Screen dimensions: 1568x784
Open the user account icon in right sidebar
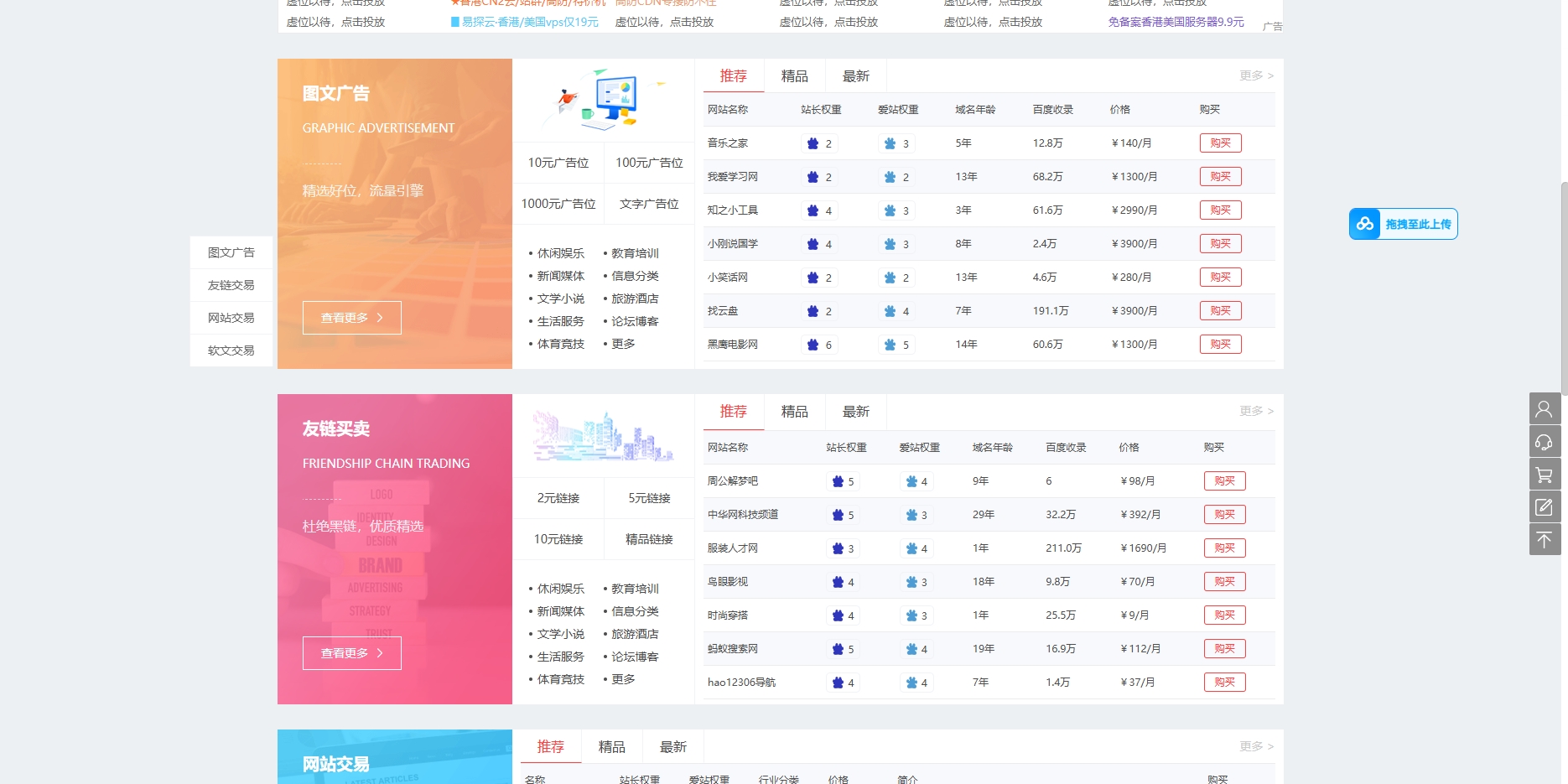coord(1545,409)
